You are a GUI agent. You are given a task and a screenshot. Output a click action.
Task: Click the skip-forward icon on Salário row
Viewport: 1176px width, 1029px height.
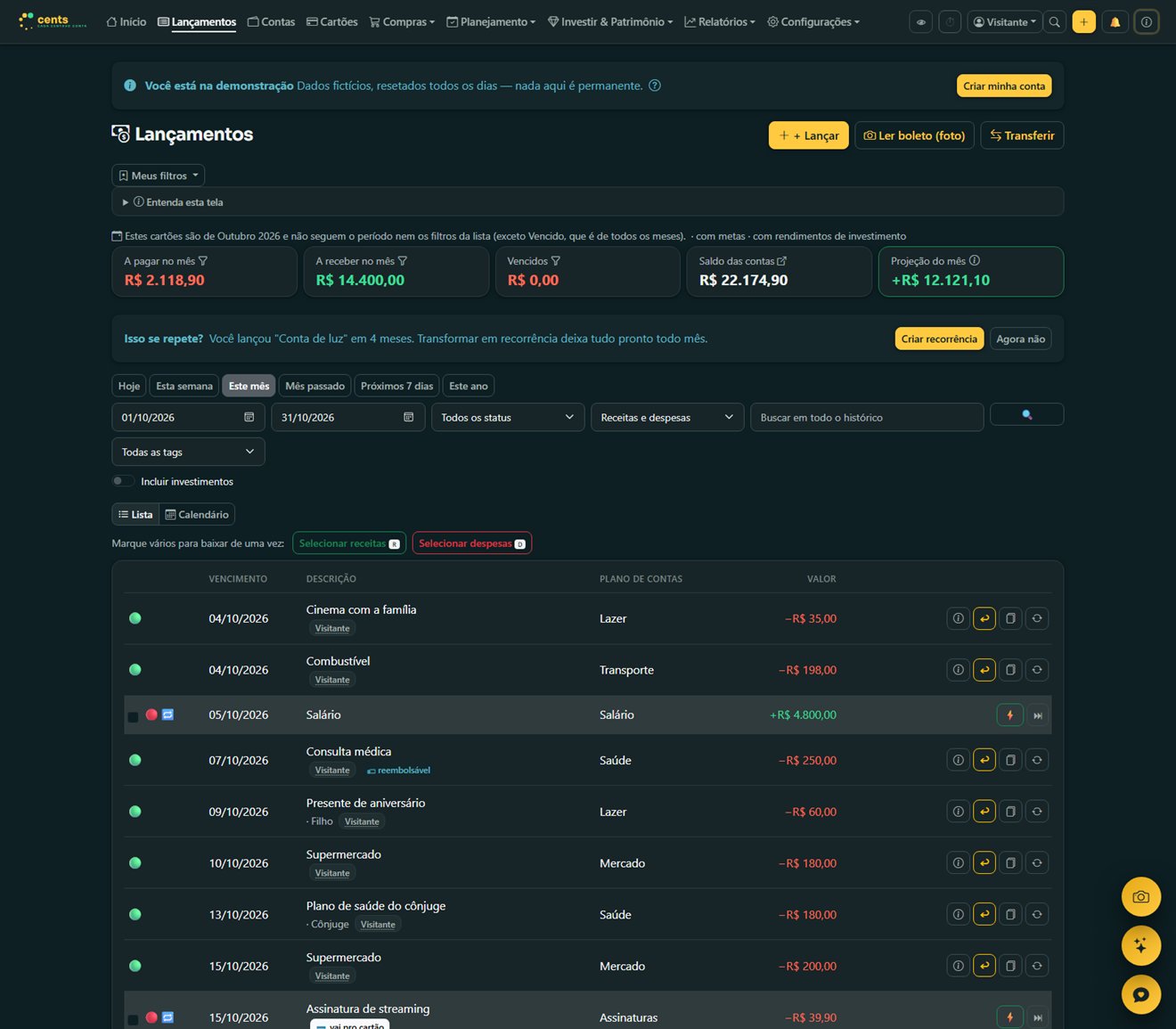coord(1037,715)
